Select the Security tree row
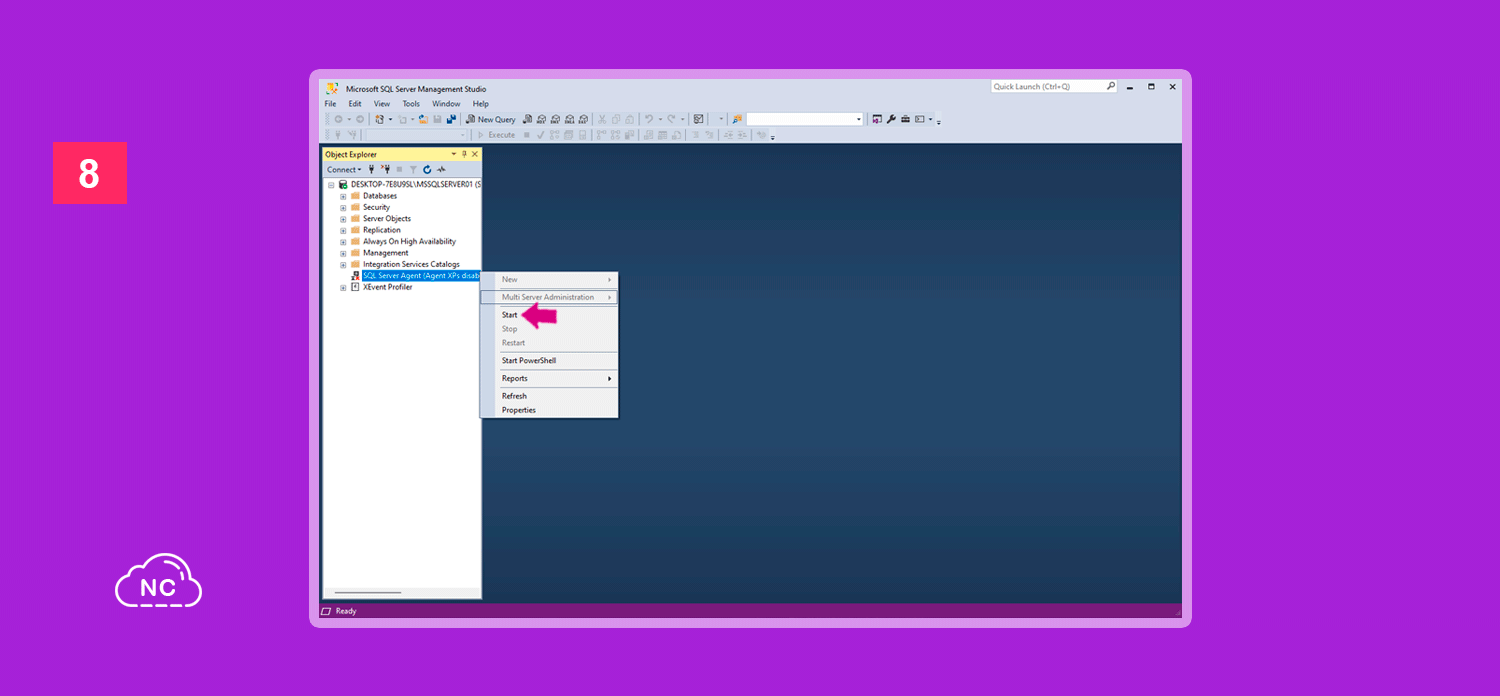Screen dimensions: 1500x696 click(x=376, y=207)
